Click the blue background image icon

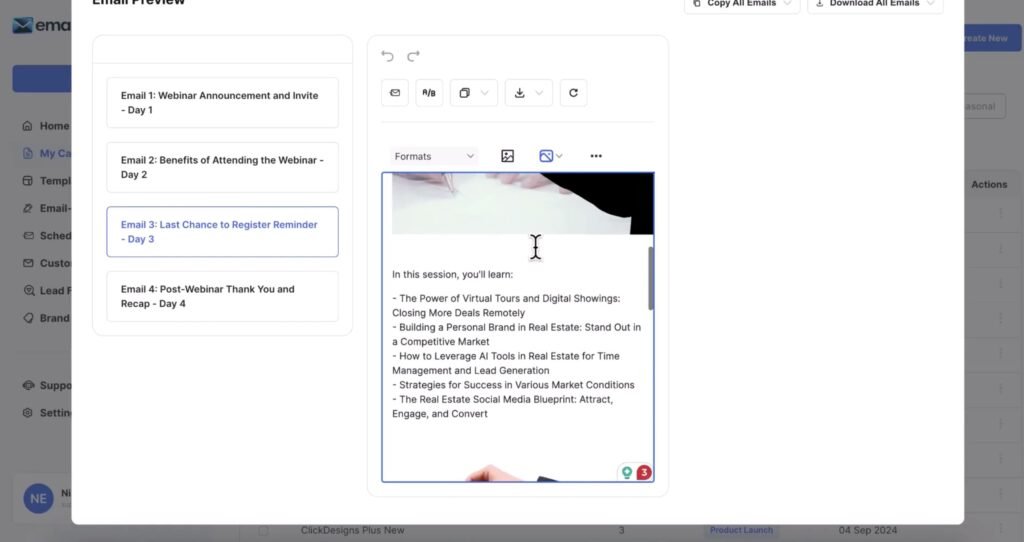tap(546, 156)
